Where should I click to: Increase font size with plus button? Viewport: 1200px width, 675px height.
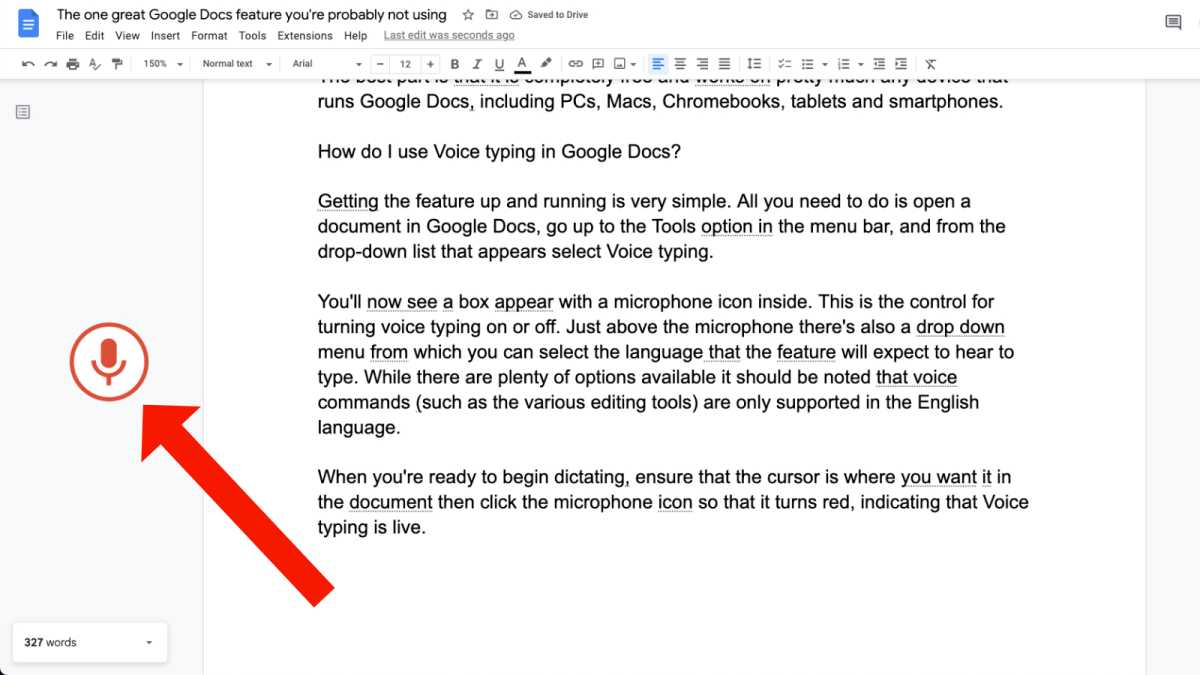430,64
